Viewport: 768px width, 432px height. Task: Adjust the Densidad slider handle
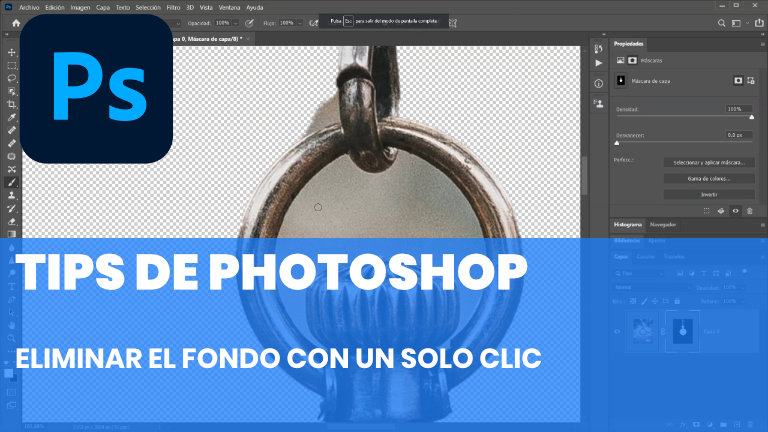(752, 117)
